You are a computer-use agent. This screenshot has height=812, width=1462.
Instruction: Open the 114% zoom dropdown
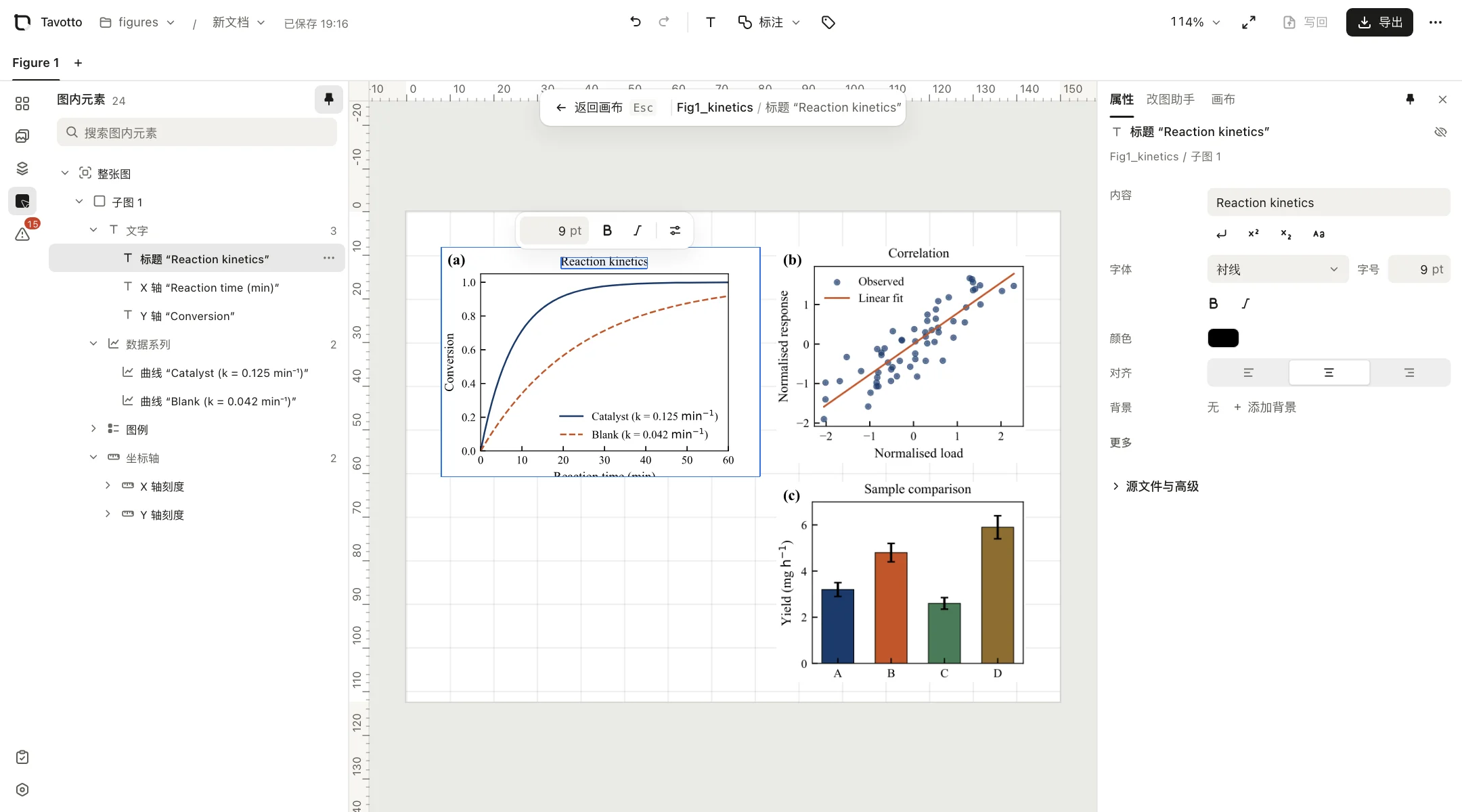point(1195,22)
